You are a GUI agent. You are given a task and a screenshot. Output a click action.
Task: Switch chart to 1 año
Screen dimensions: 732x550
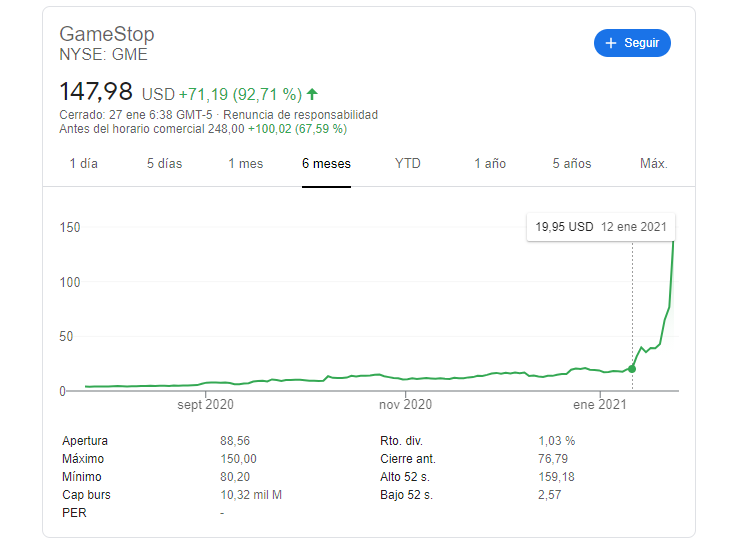click(x=490, y=164)
